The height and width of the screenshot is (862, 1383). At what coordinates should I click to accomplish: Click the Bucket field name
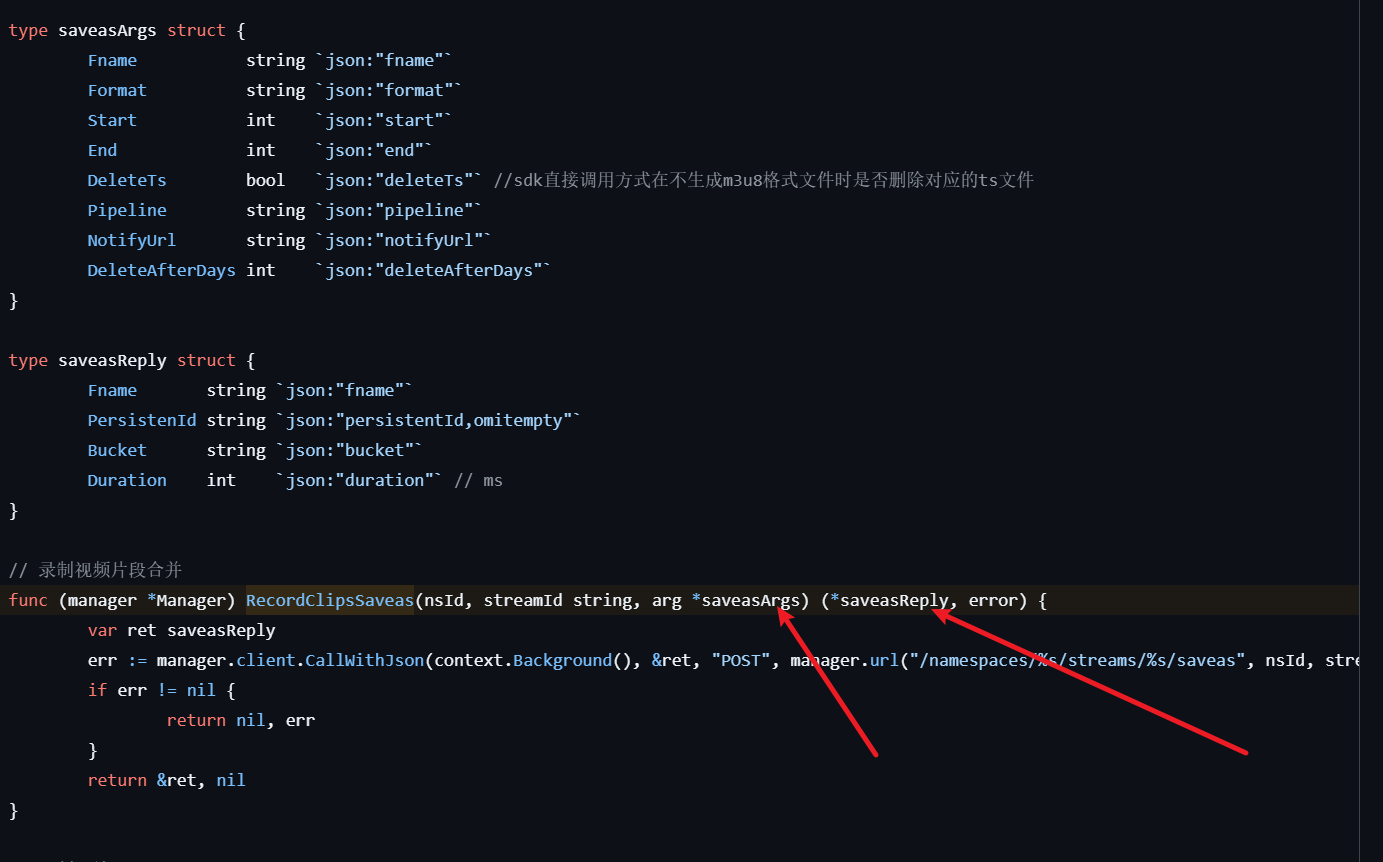pyautogui.click(x=117, y=450)
